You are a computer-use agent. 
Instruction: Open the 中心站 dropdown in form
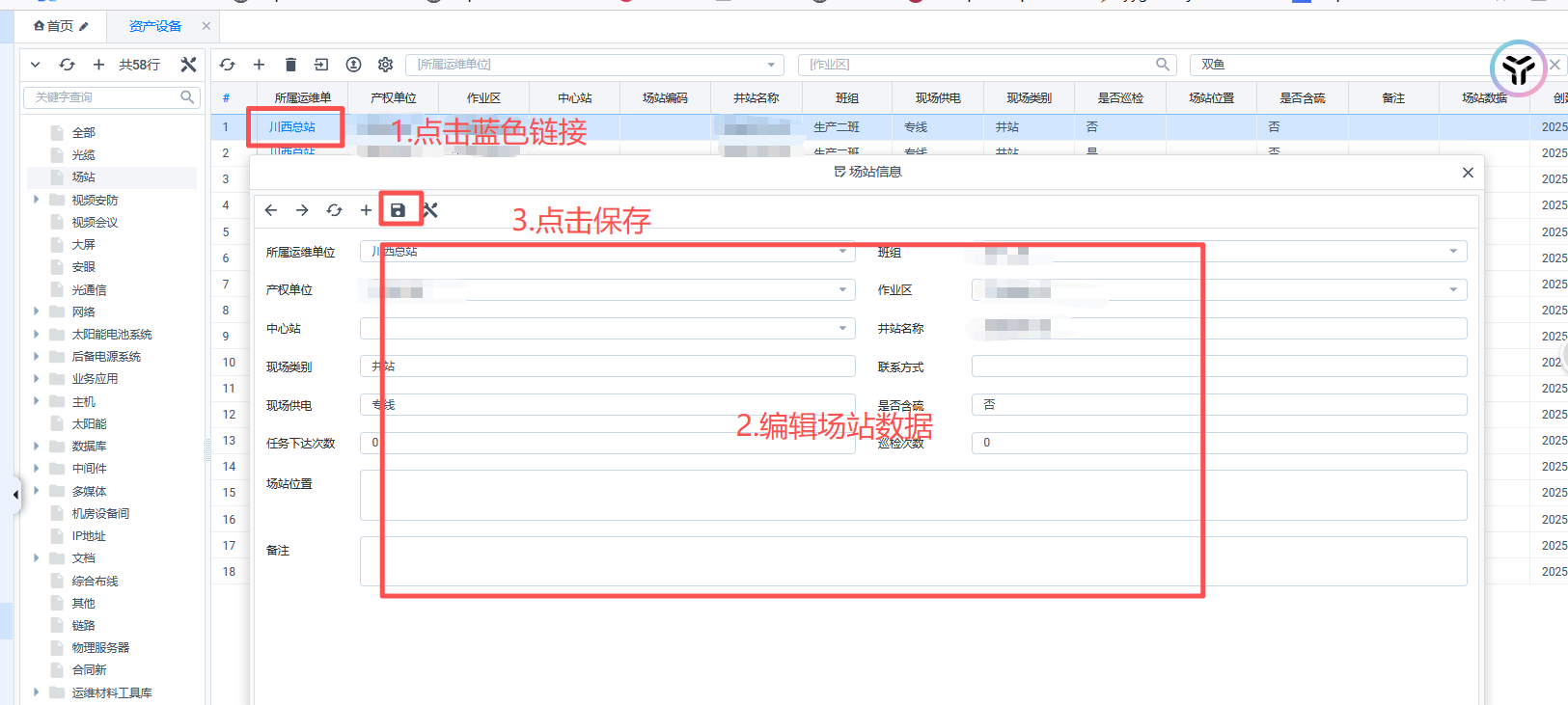point(842,328)
